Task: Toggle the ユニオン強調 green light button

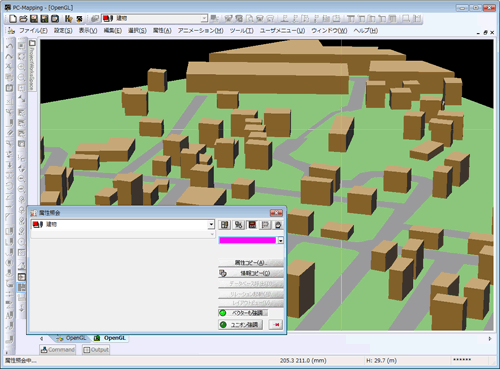Action: 241,325
